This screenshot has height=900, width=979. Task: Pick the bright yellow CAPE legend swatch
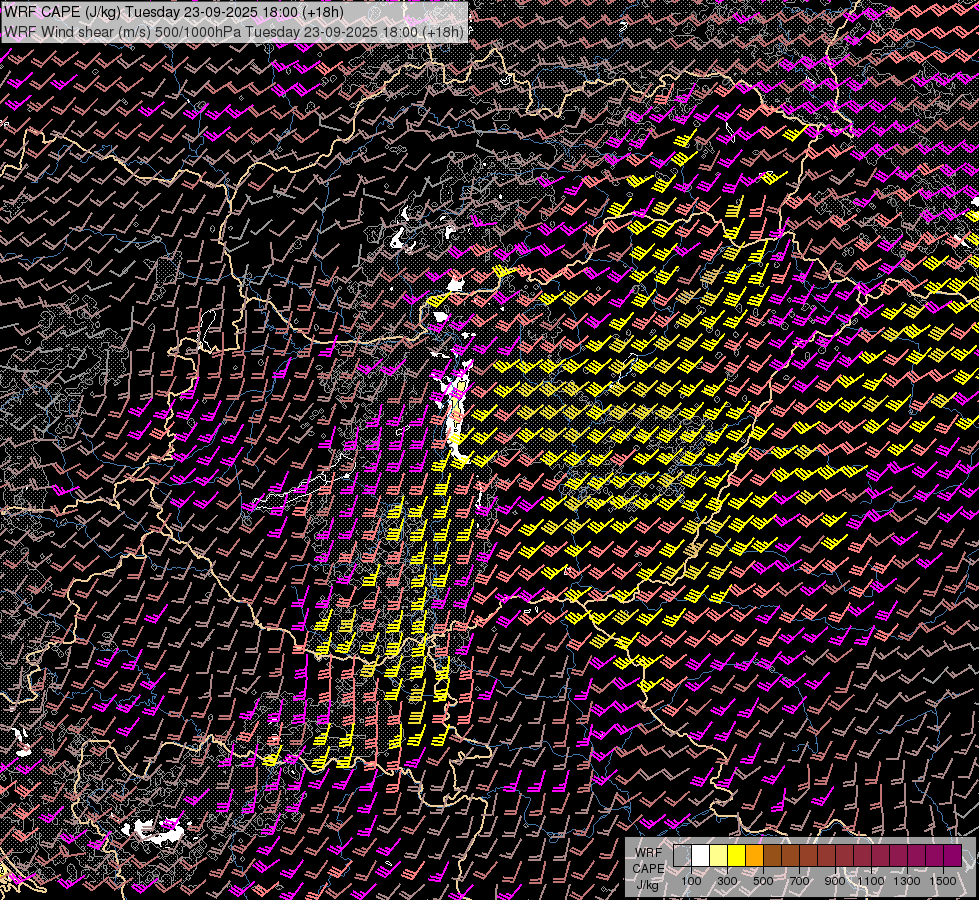[736, 856]
